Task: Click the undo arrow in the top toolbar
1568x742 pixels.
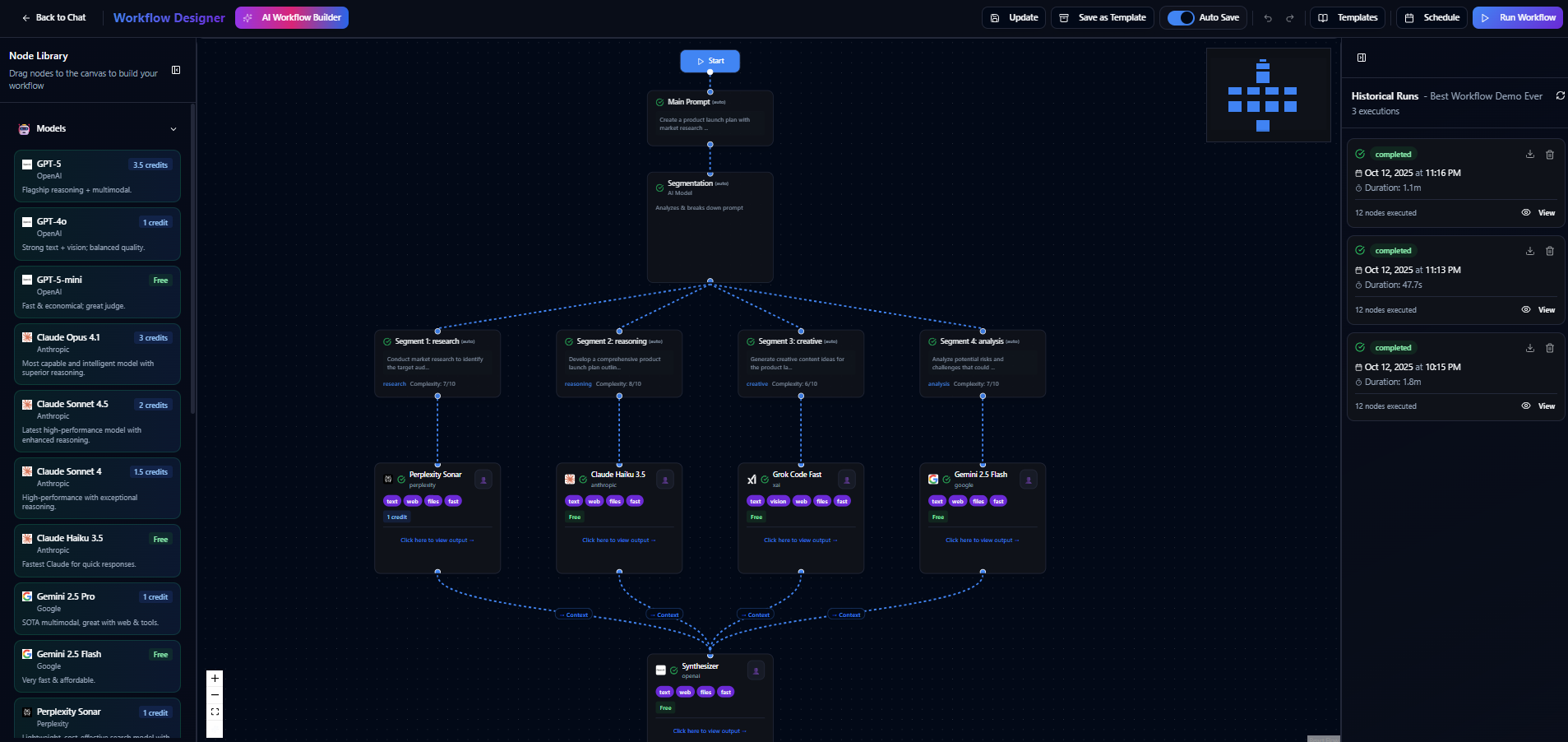Action: pos(1269,17)
